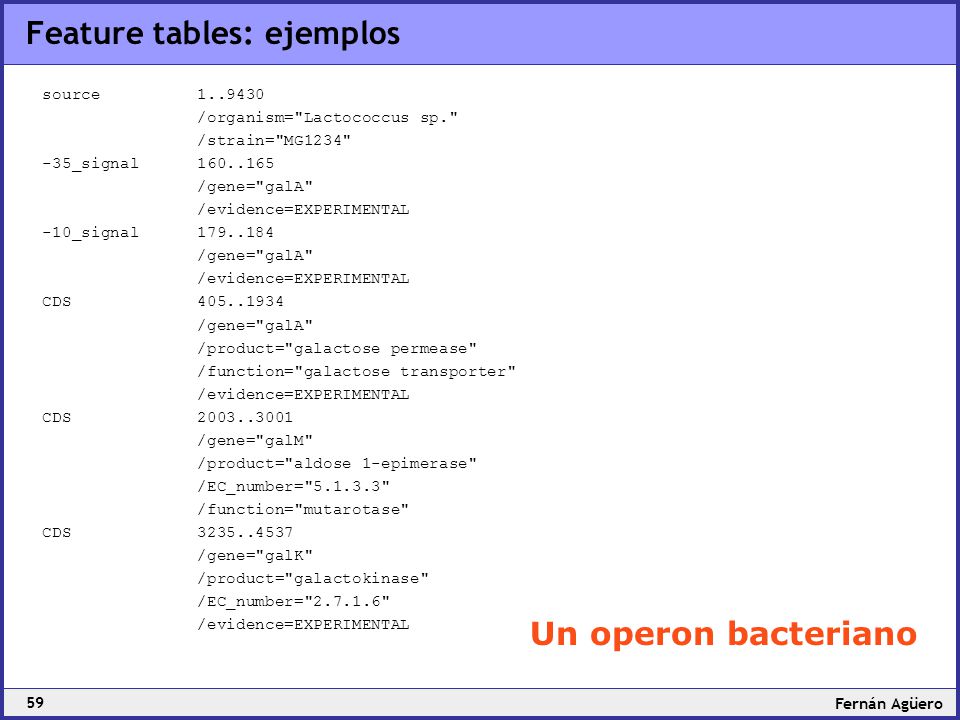Select the orange "Un operon bacteriano" text
This screenshot has height=720, width=960.
click(x=723, y=633)
